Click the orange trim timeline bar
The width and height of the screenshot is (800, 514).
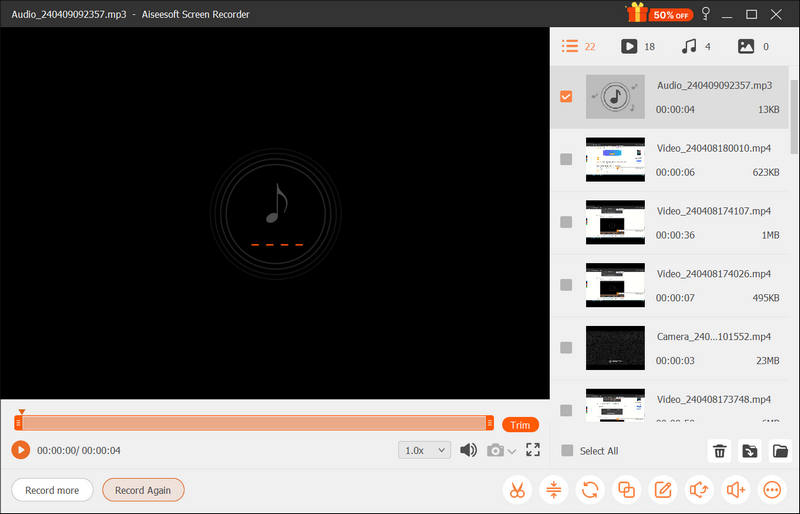point(254,424)
